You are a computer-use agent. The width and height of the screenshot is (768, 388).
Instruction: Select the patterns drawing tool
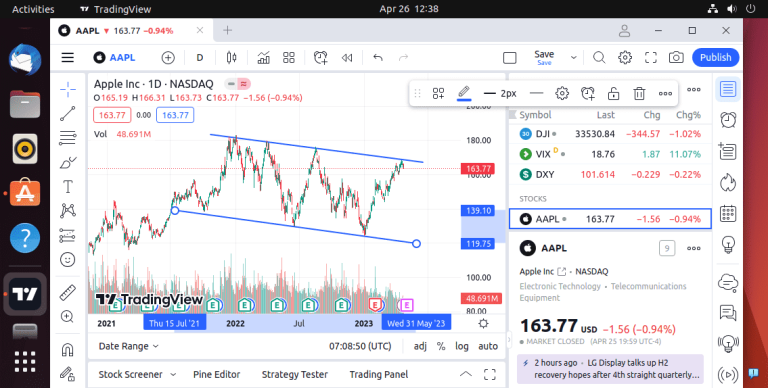coord(68,211)
